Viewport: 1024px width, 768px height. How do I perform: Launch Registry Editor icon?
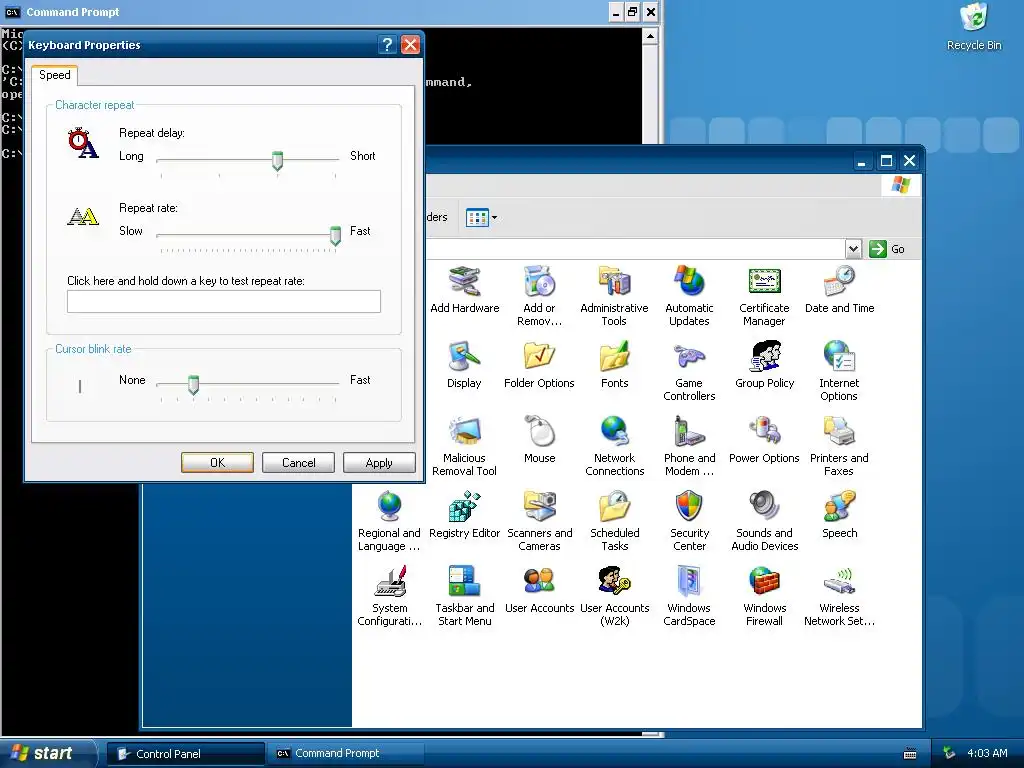coord(464,507)
